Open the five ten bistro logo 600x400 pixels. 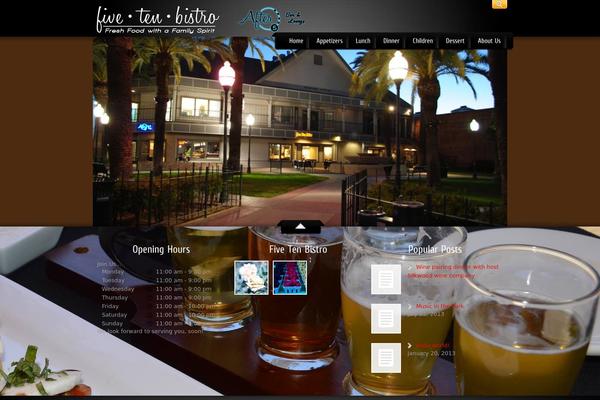[x=157, y=20]
